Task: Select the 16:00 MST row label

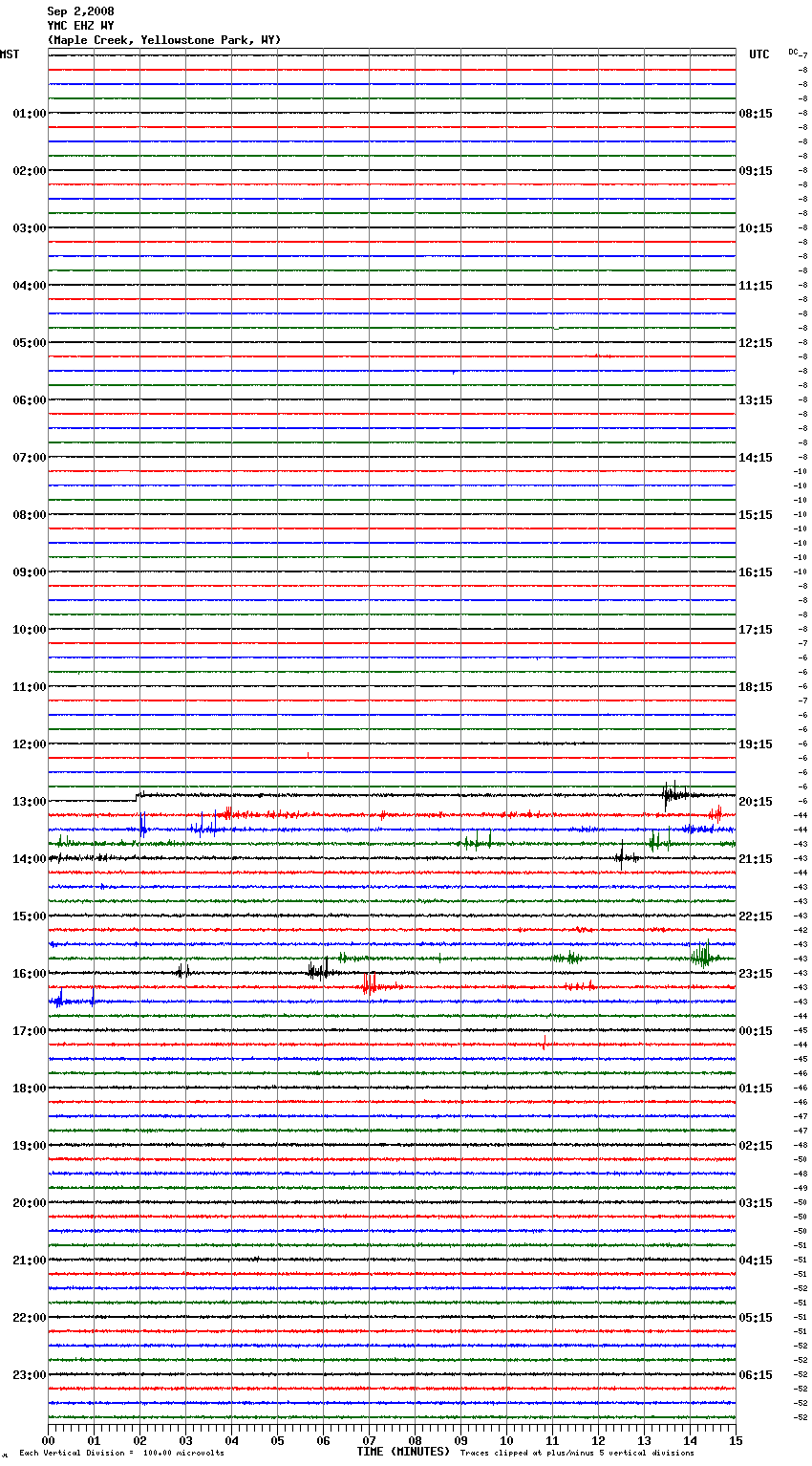Action: tap(30, 974)
